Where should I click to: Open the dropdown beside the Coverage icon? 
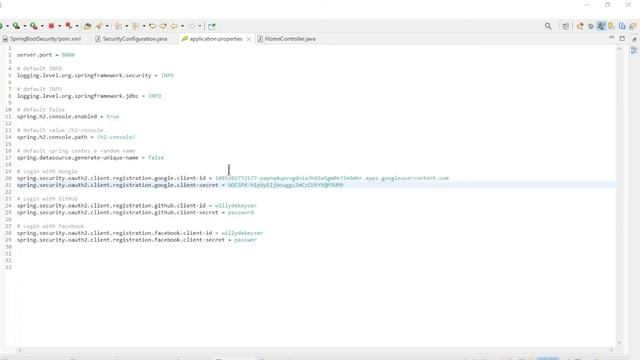pos(25,26)
